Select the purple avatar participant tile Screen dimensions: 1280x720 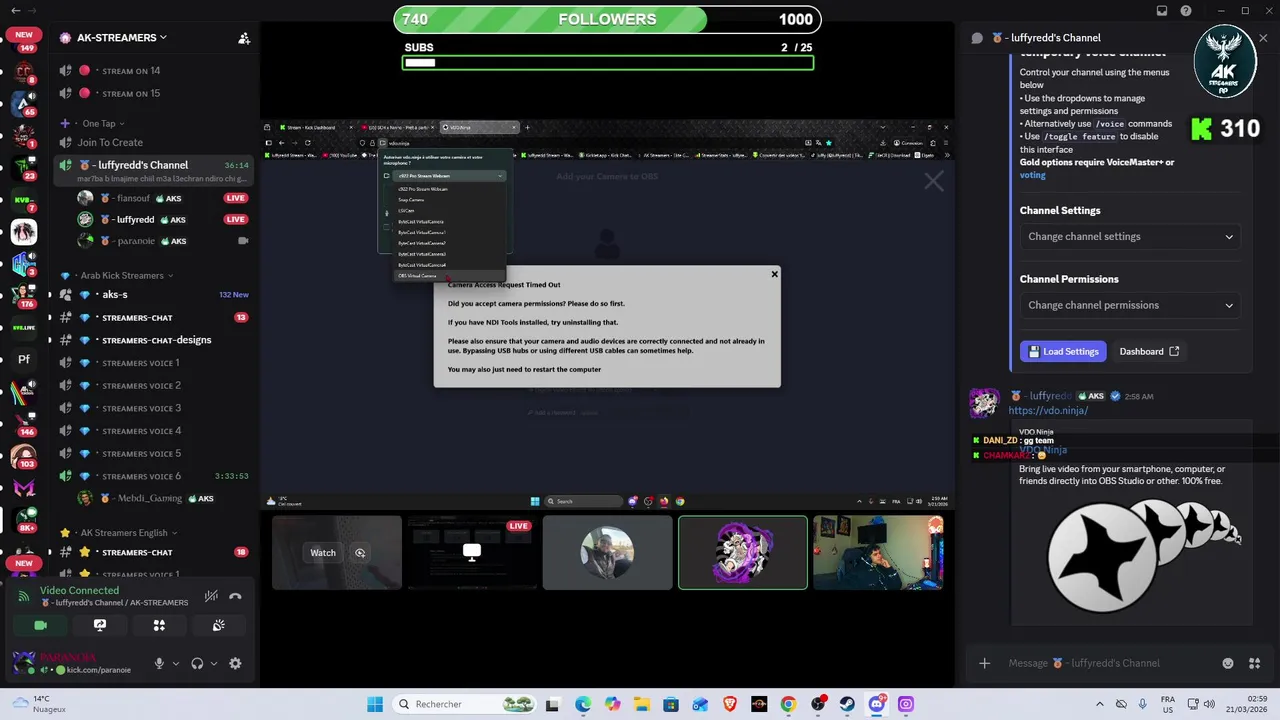pyautogui.click(x=743, y=552)
